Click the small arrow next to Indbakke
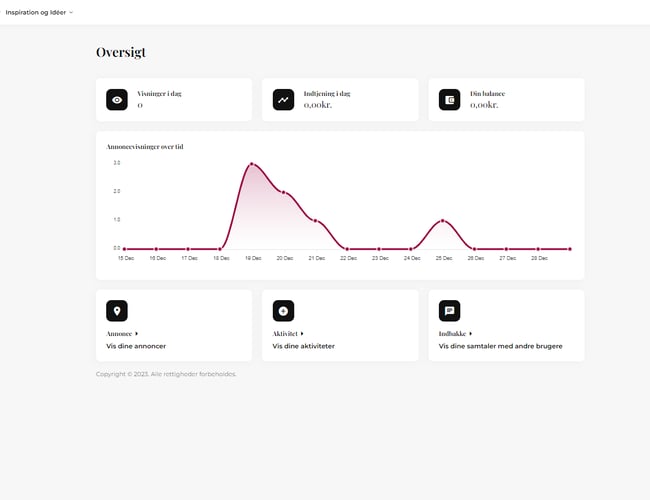 (471, 333)
